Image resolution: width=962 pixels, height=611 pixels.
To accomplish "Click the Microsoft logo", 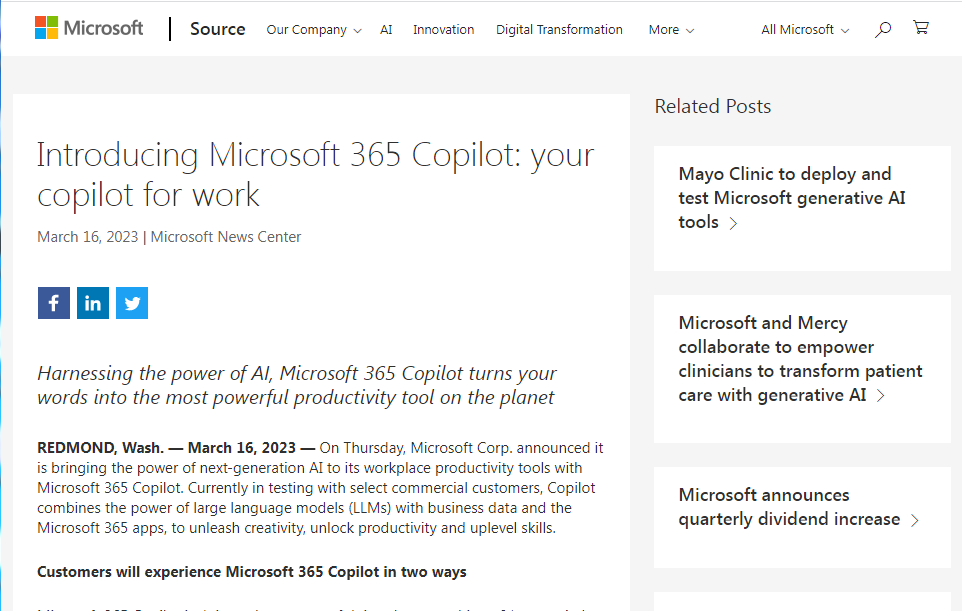I will [x=89, y=28].
